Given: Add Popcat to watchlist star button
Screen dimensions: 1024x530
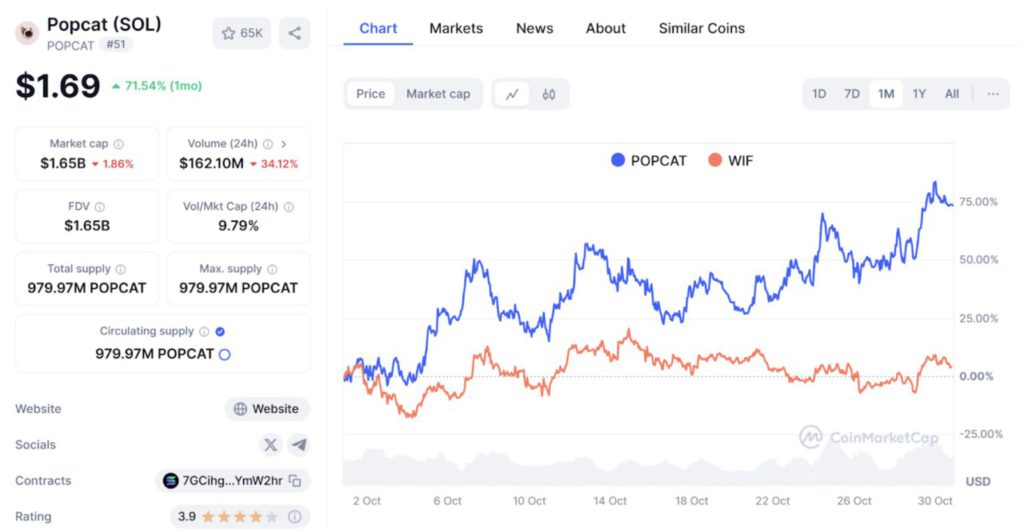Looking at the screenshot, I should [241, 33].
